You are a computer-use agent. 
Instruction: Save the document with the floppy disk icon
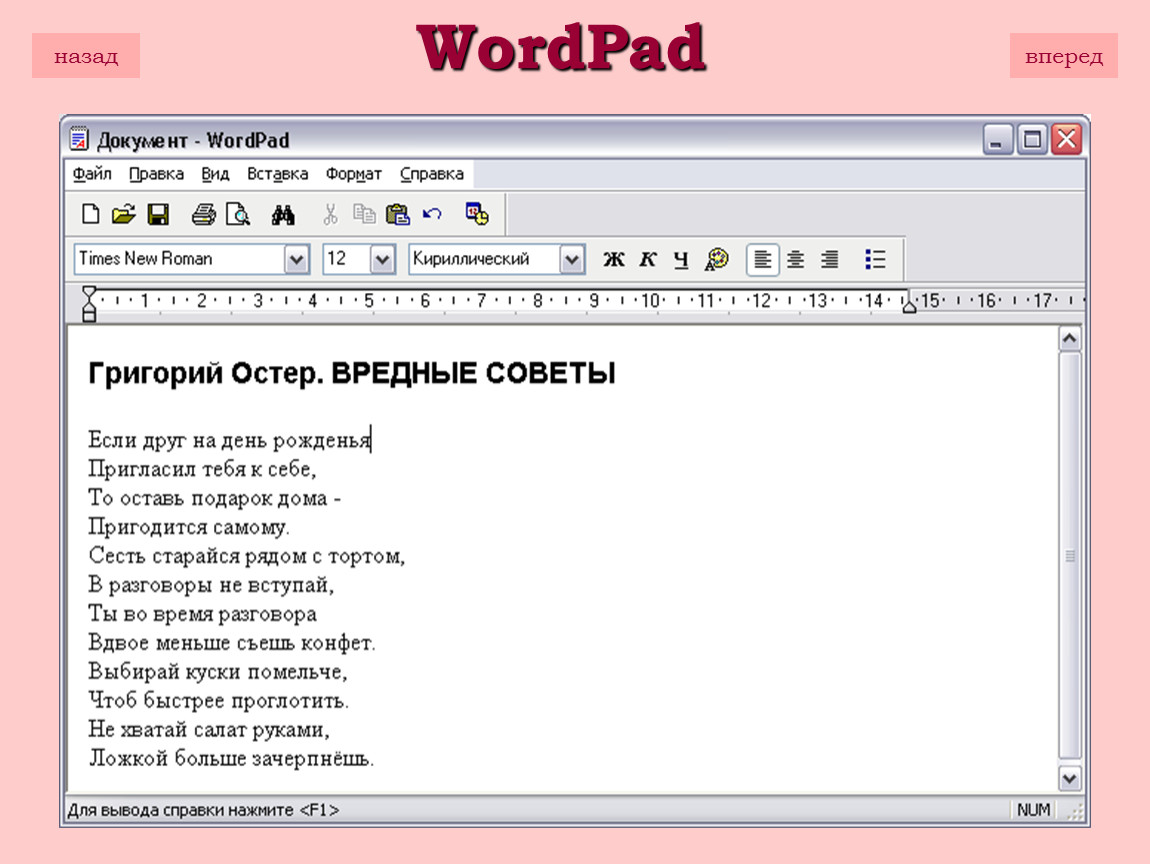(158, 214)
